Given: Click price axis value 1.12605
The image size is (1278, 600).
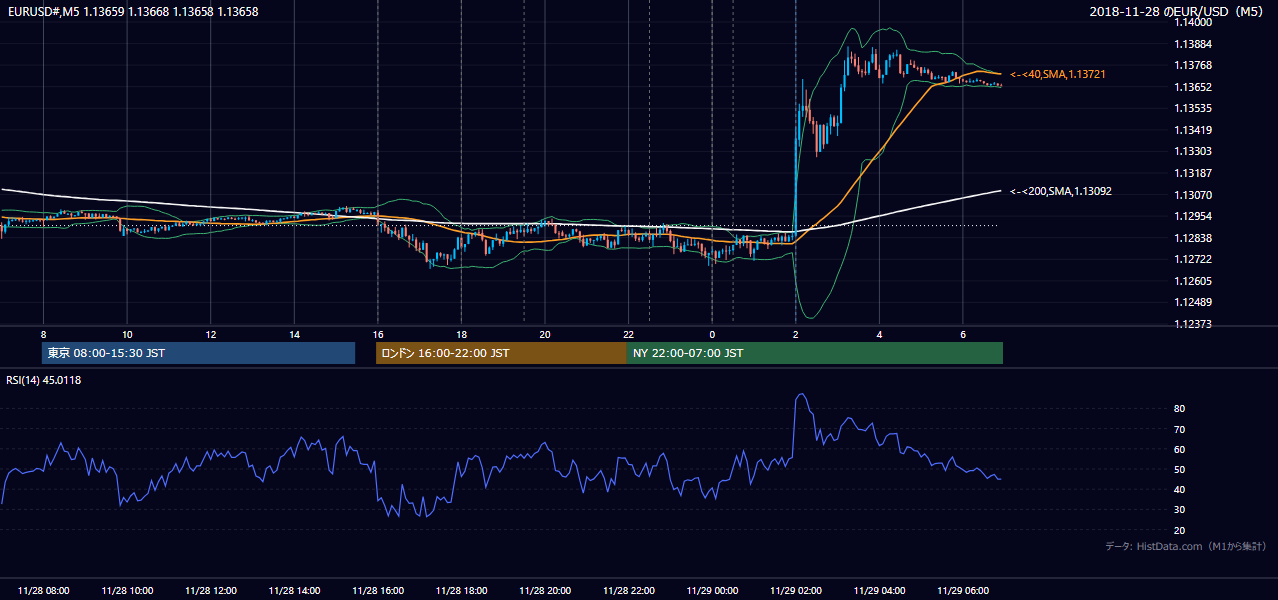Looking at the screenshot, I should point(1193,281).
